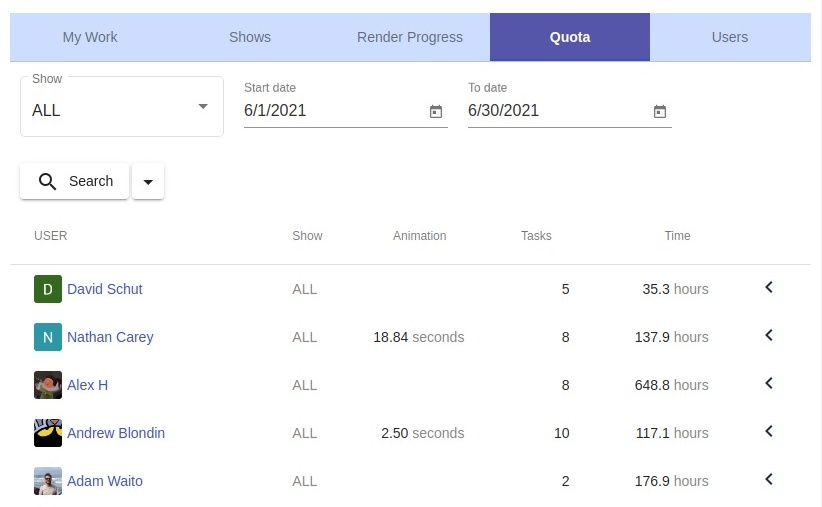Open the Show dropdown set to ALL
Viewport: 822px width, 507px height.
[x=121, y=109]
